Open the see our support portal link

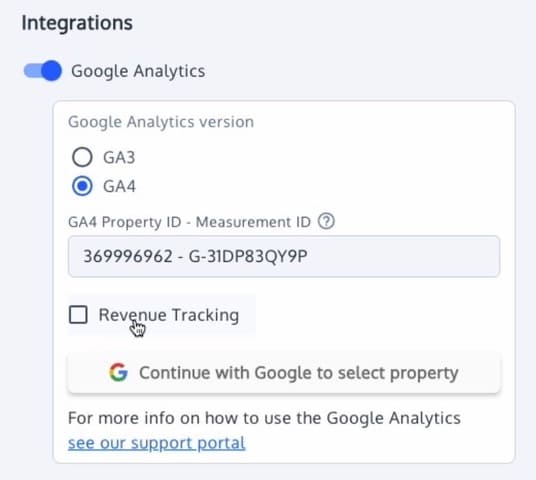(157, 443)
